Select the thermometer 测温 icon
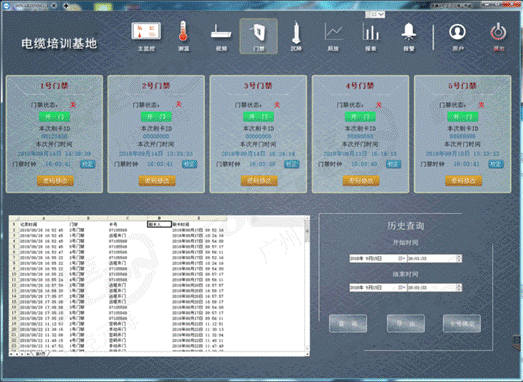The image size is (523, 382). [183, 36]
